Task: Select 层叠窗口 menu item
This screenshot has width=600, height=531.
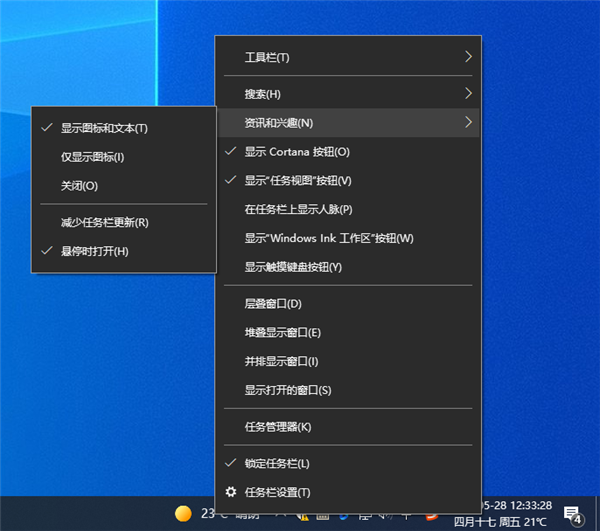Action: tap(273, 304)
